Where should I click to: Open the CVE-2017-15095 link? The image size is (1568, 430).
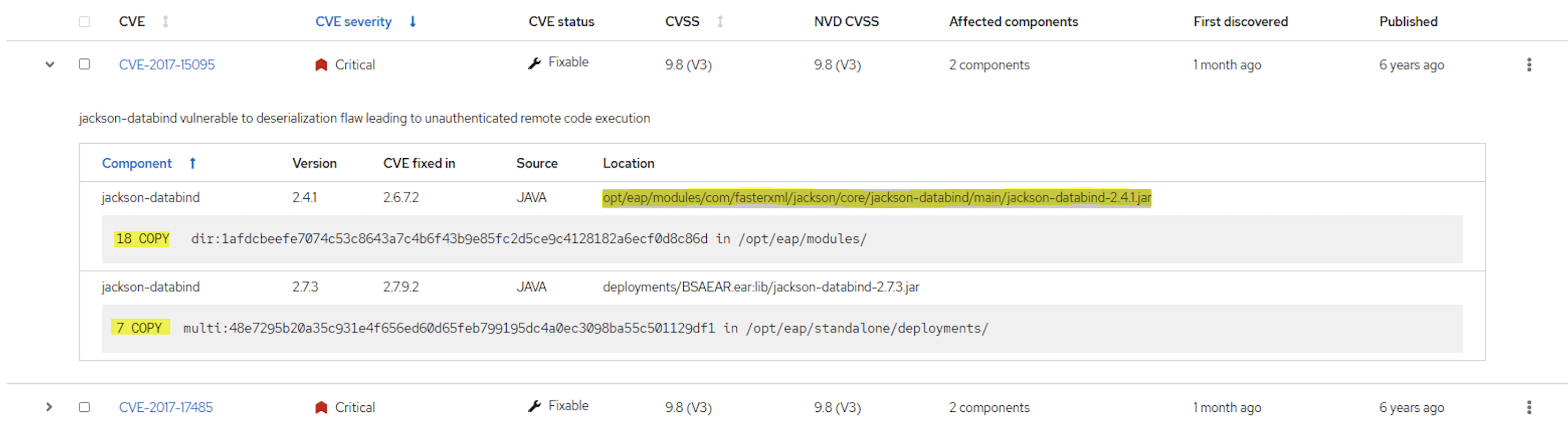click(x=167, y=65)
